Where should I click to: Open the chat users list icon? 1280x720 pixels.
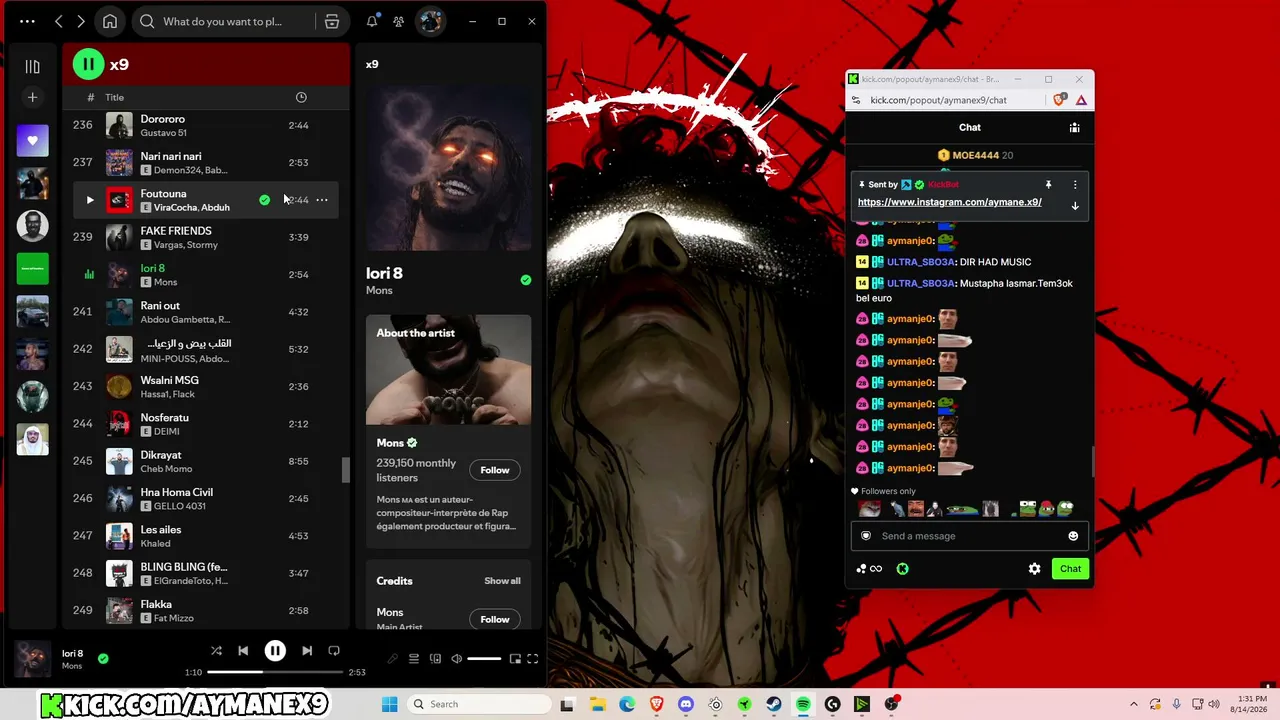pos(1074,128)
